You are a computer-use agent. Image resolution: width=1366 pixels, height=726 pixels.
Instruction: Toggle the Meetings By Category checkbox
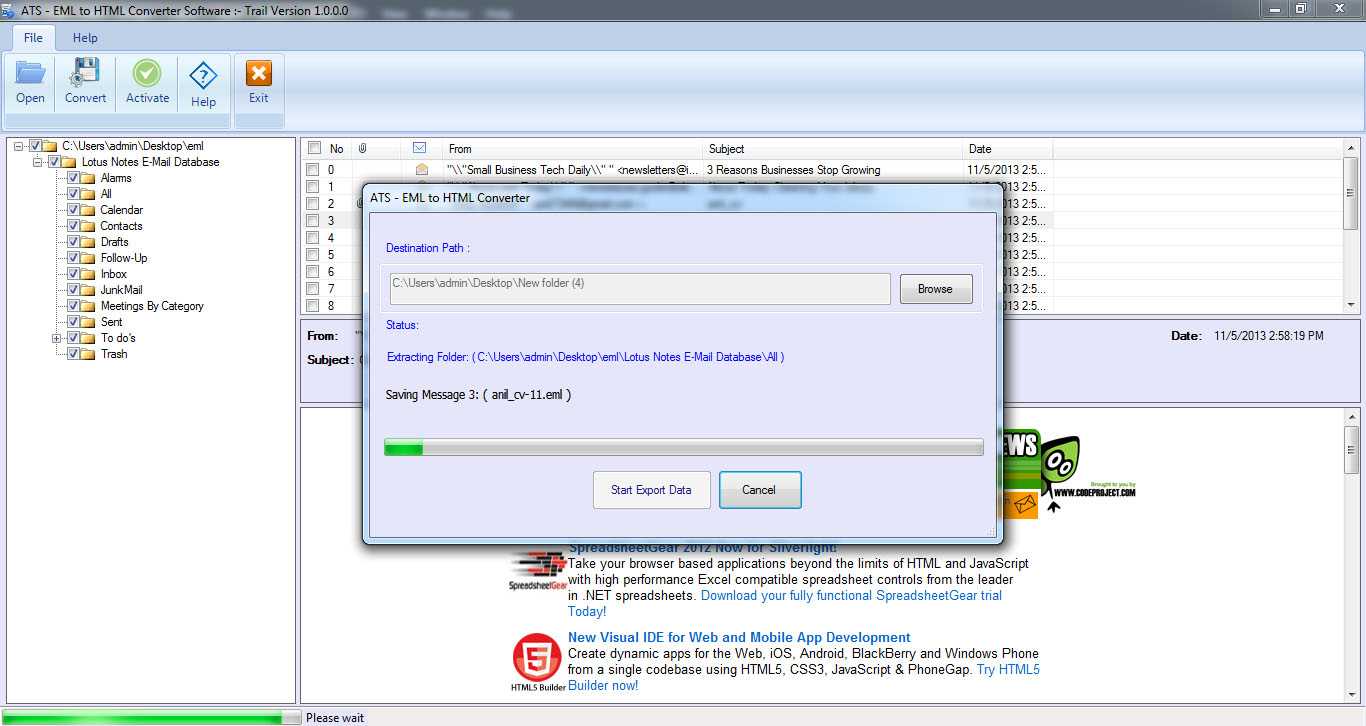(73, 306)
